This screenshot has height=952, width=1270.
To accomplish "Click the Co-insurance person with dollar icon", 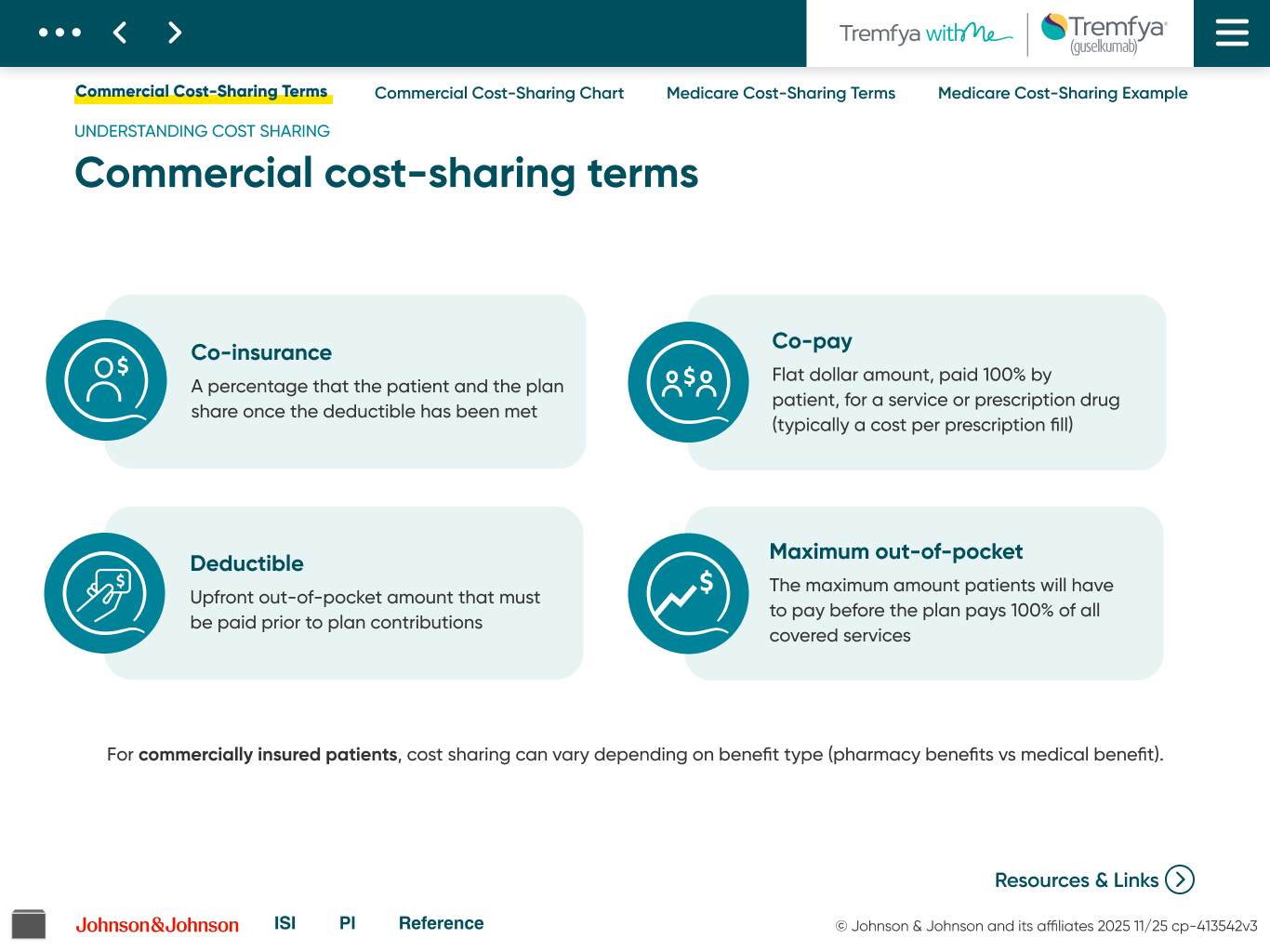I will (x=106, y=380).
